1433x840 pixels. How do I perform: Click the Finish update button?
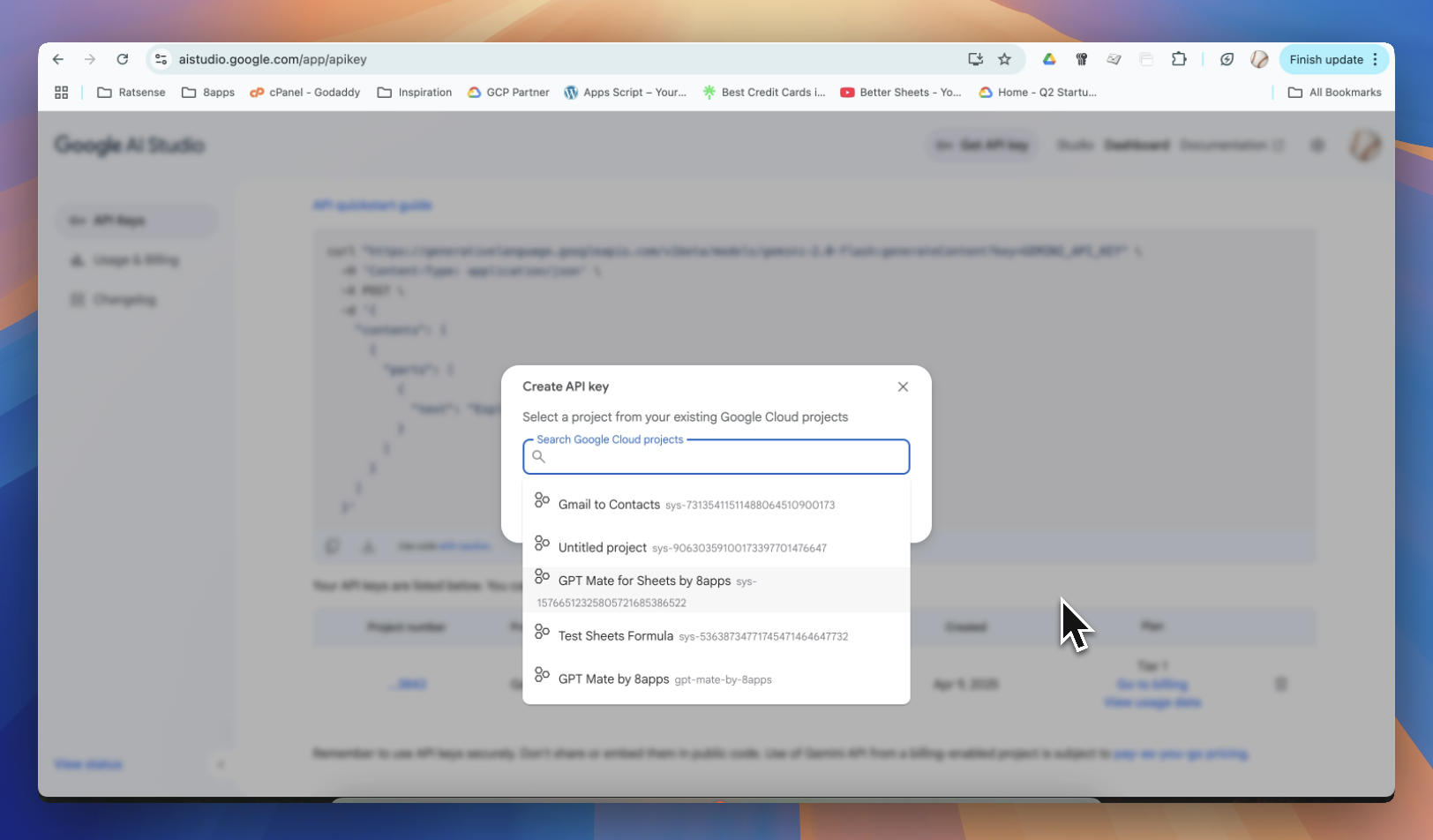click(1325, 59)
